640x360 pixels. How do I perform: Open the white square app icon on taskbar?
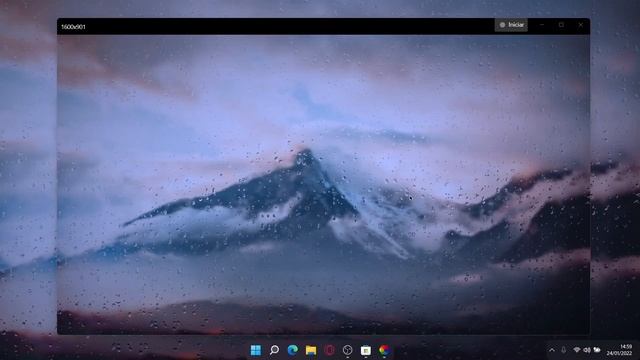click(x=366, y=350)
